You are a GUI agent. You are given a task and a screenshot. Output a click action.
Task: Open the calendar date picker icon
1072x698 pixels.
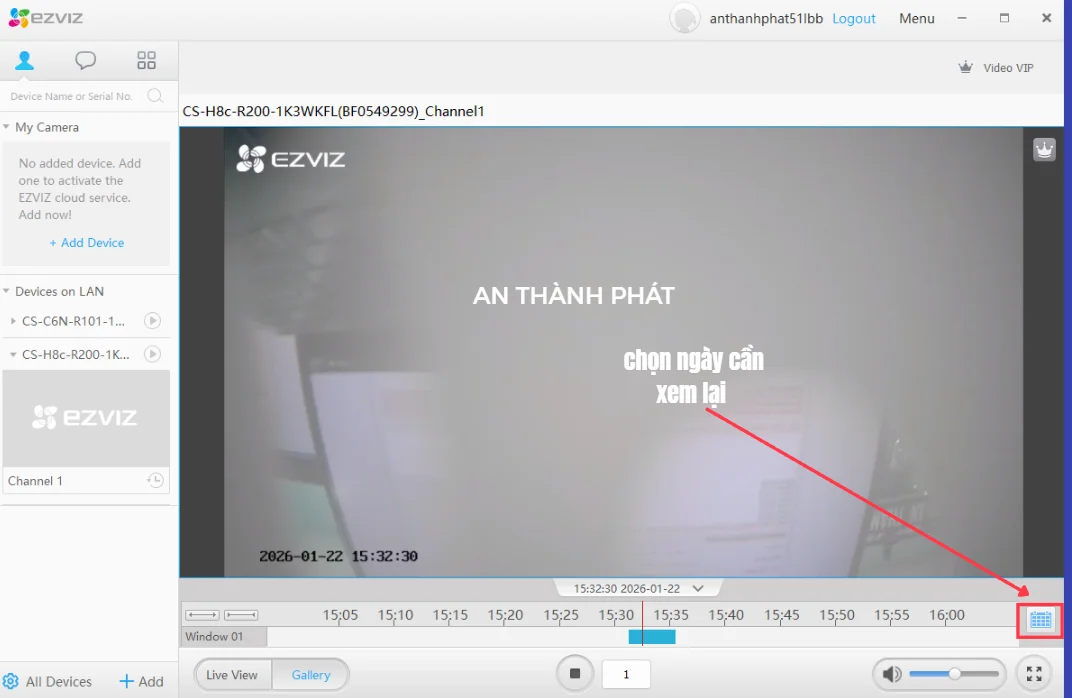point(1040,620)
